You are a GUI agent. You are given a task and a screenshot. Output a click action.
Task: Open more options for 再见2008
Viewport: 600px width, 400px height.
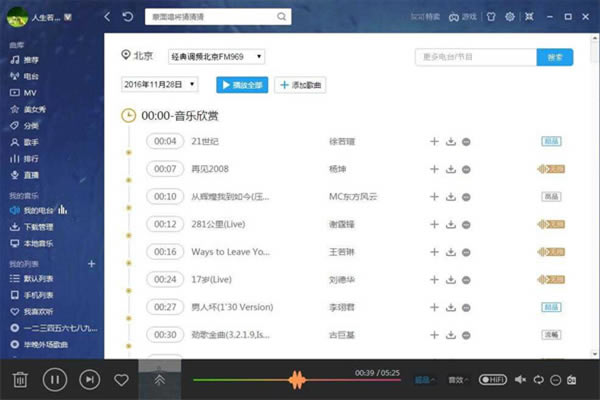point(466,169)
